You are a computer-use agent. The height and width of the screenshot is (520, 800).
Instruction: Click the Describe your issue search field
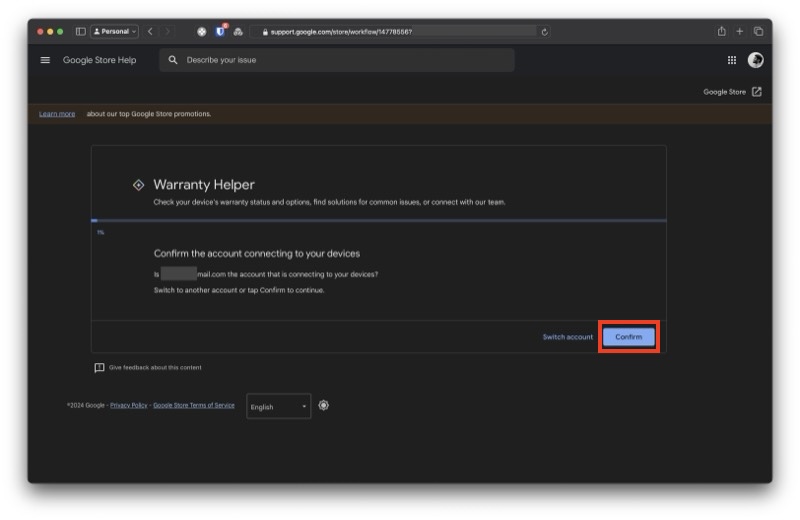coord(337,60)
